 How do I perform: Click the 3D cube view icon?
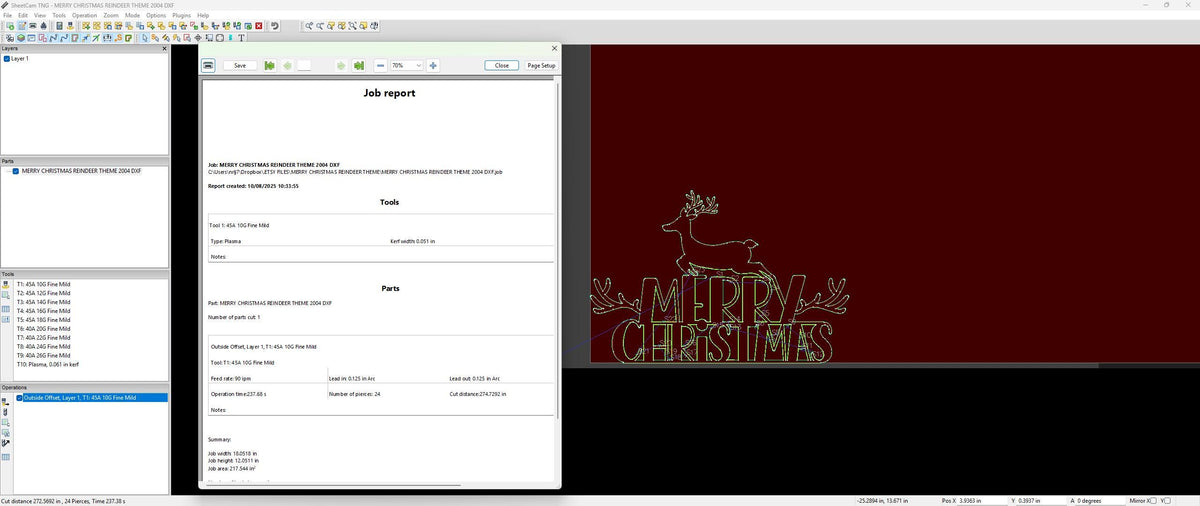point(21,38)
